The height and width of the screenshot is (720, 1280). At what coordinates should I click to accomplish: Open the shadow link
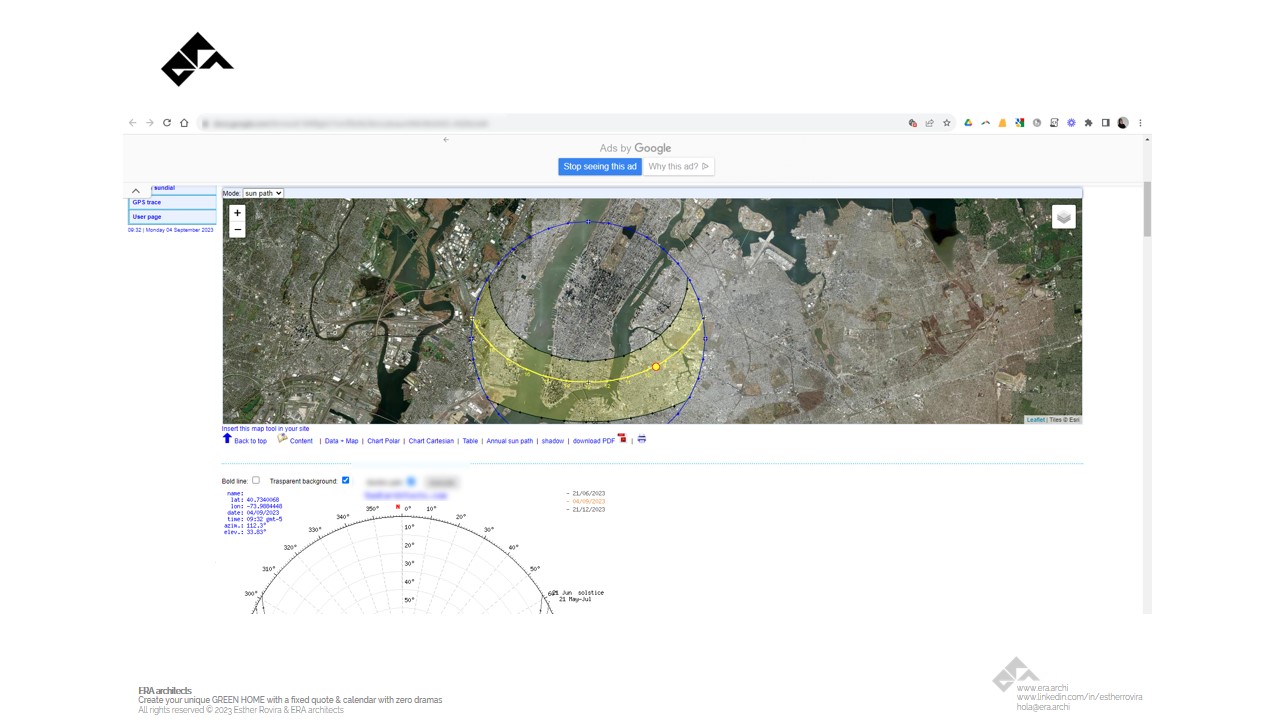[x=553, y=441]
